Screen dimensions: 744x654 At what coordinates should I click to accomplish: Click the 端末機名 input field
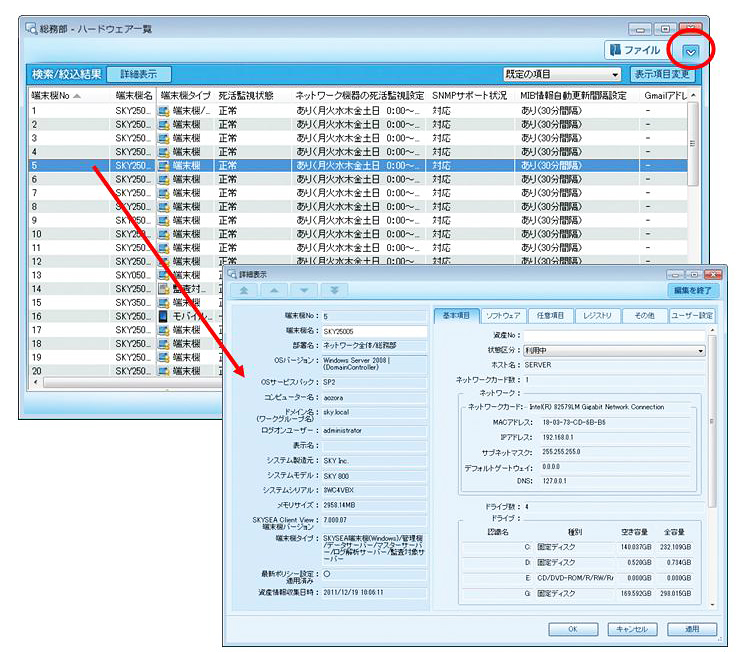coord(373,331)
